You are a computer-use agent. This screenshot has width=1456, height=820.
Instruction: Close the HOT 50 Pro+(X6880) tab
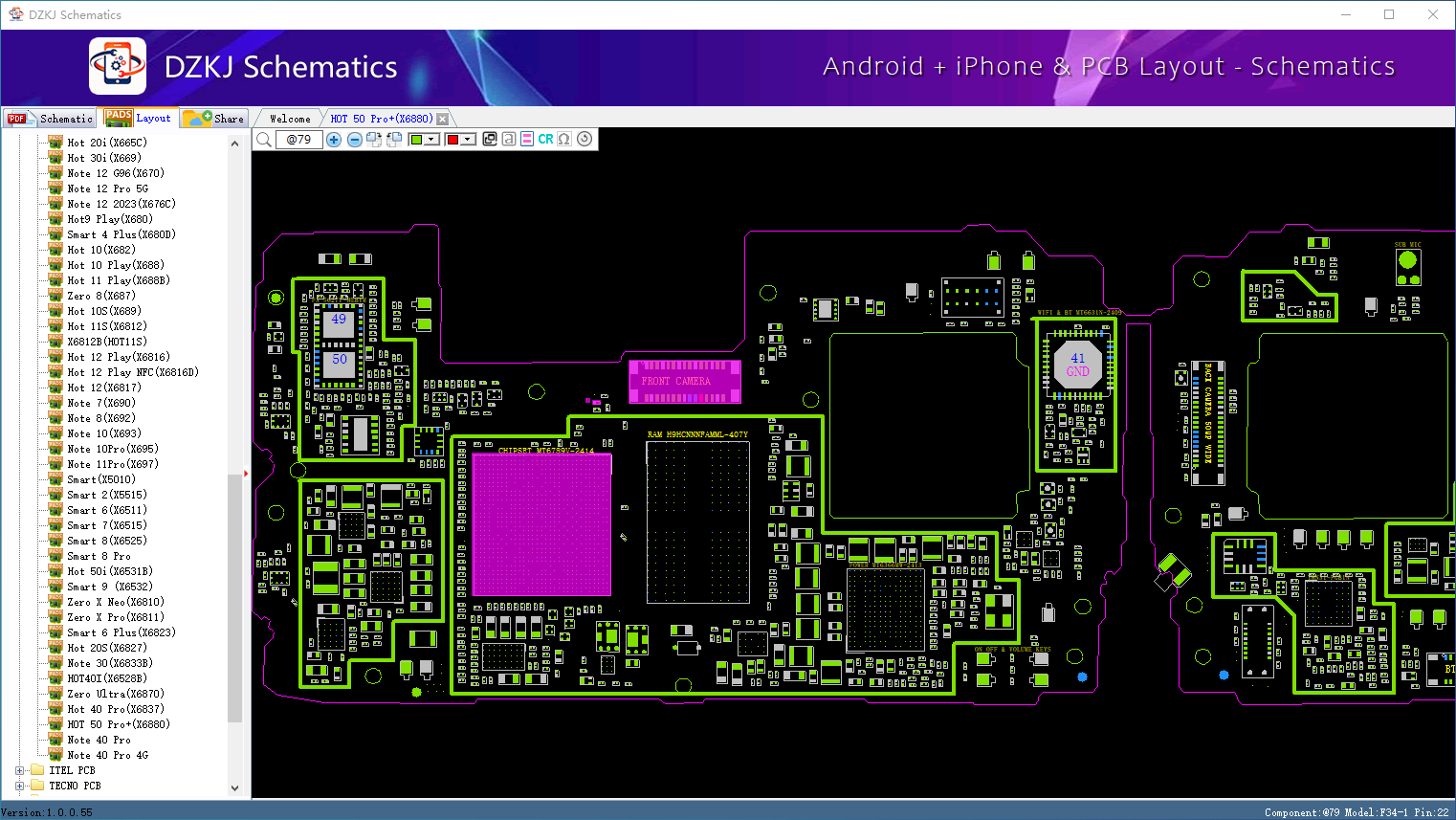442,120
